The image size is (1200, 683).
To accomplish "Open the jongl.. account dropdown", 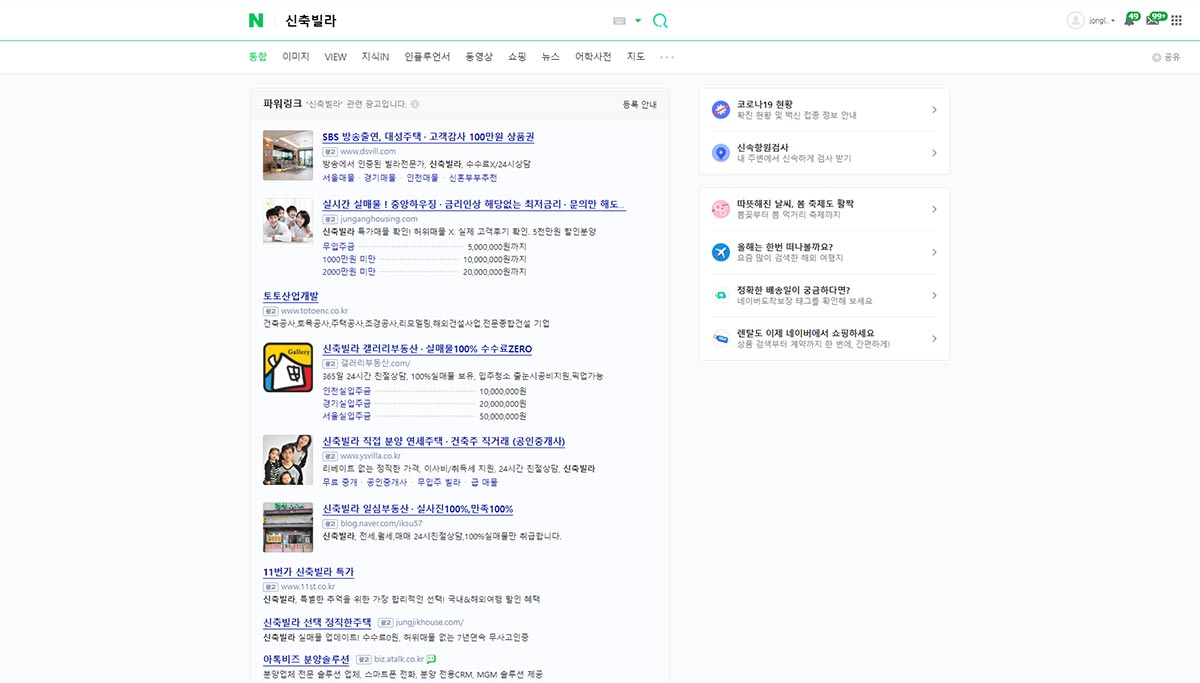I will [1092, 20].
